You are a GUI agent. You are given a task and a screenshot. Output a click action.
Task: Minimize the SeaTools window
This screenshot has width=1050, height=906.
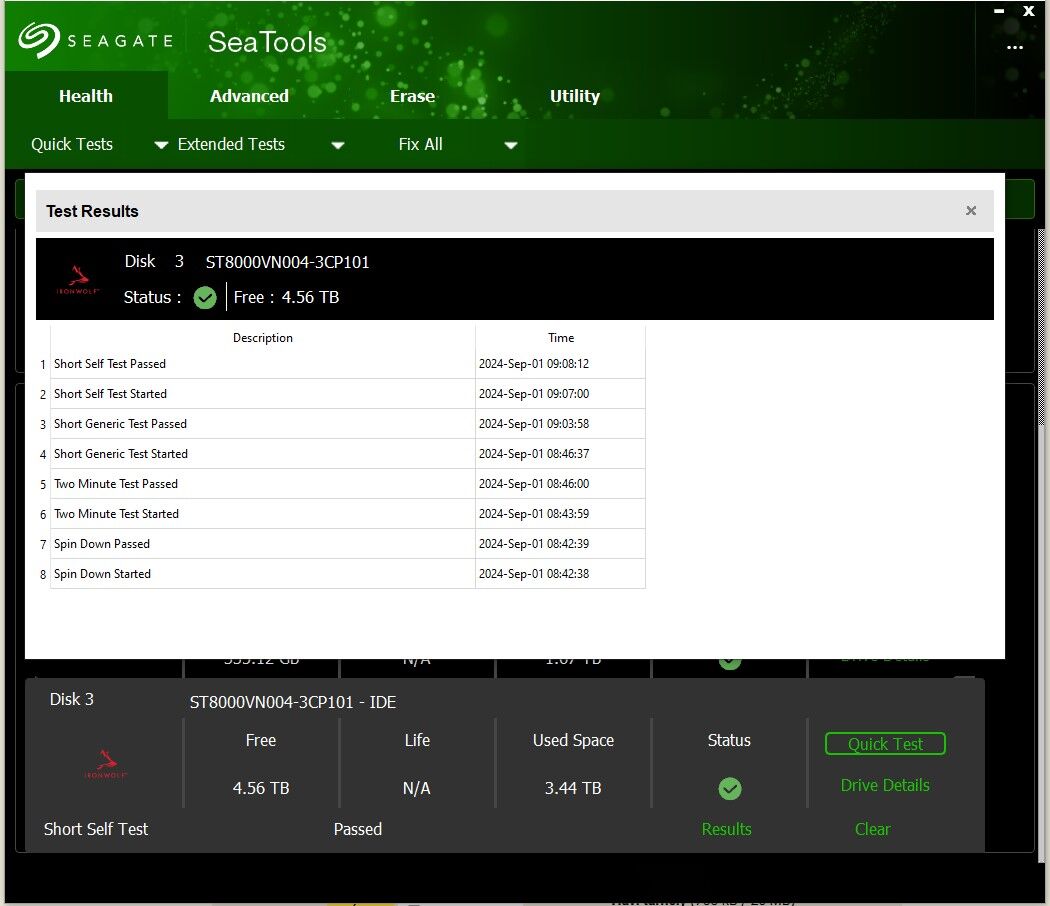click(x=999, y=11)
